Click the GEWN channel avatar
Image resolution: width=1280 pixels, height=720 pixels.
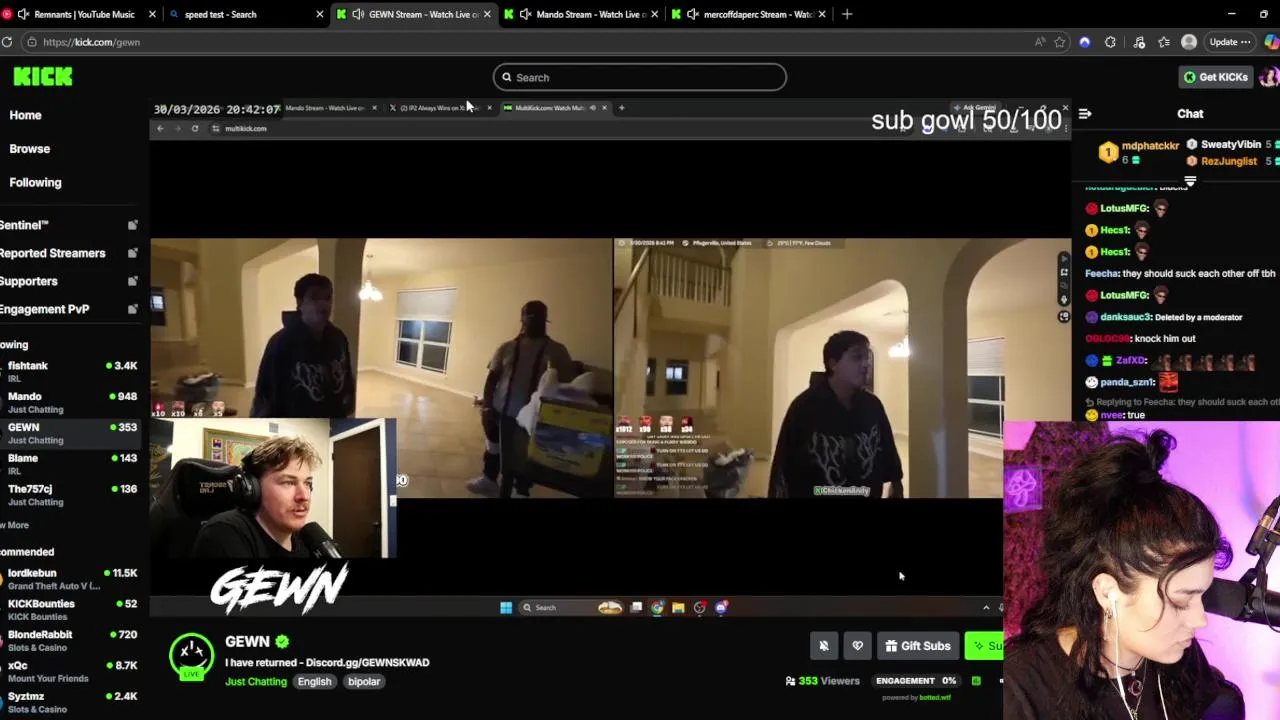(191, 655)
